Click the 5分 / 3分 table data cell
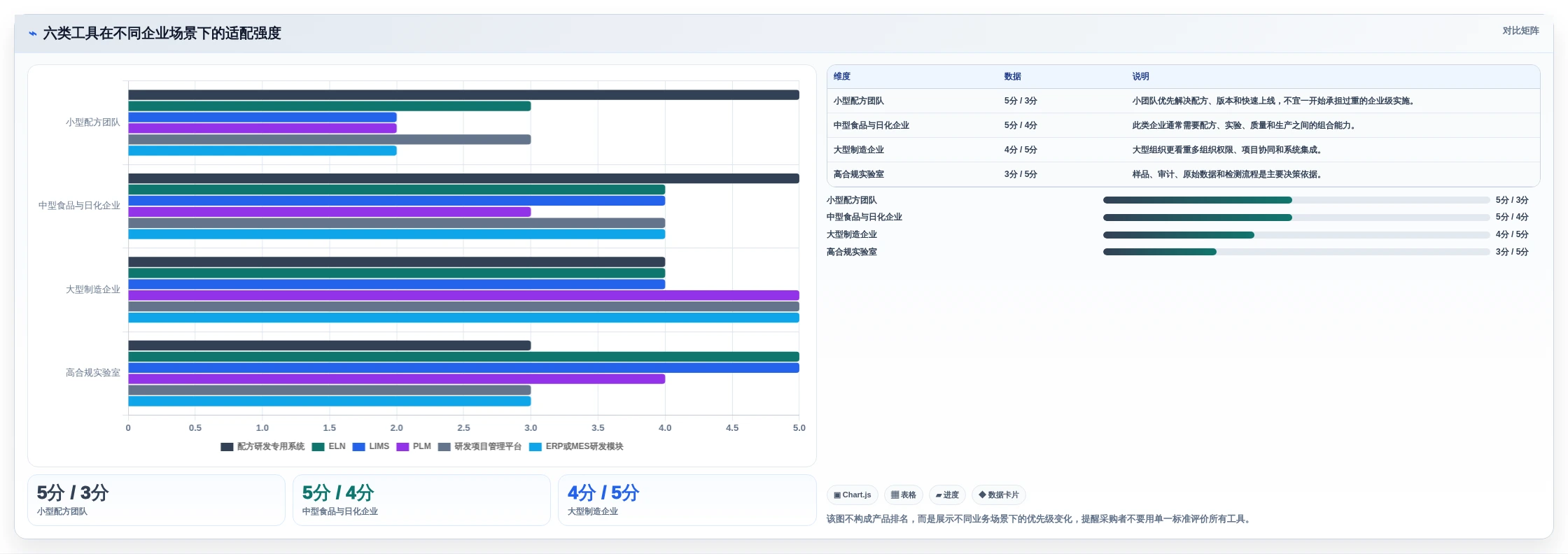This screenshot has height=554, width=1568. [x=1021, y=101]
